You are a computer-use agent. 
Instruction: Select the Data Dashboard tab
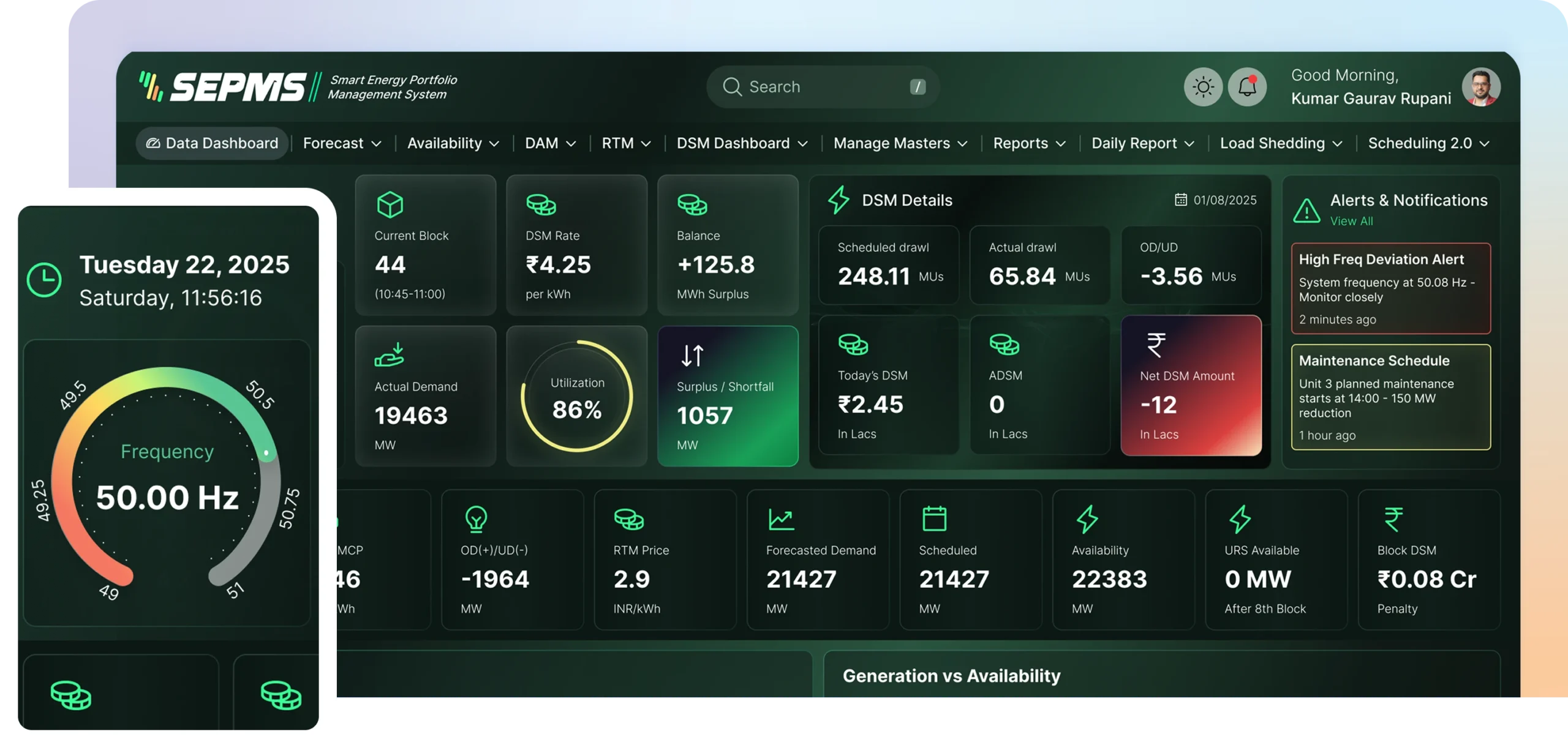click(x=212, y=143)
